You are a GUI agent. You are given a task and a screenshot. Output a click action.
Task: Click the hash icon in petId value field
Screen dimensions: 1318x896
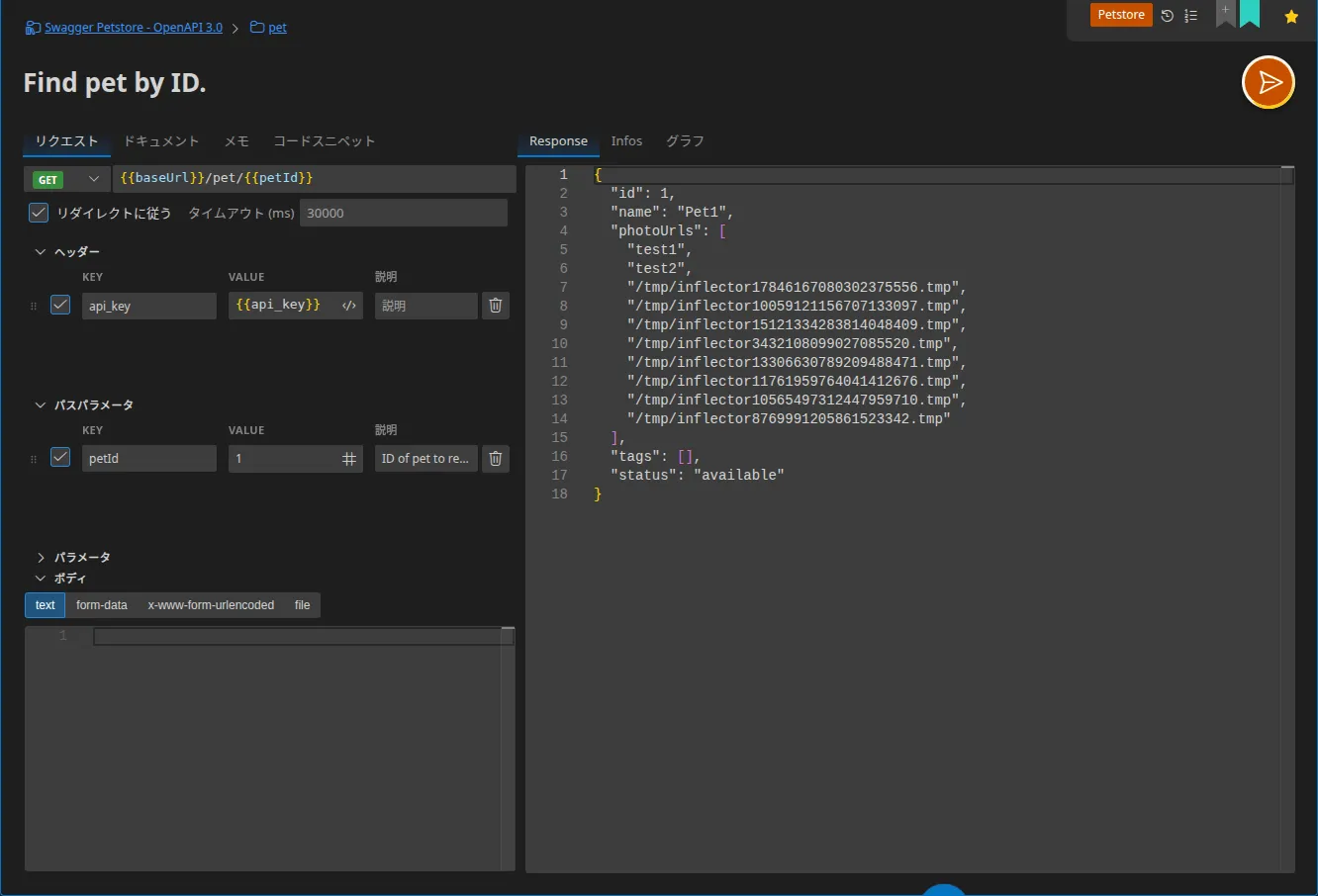point(349,459)
